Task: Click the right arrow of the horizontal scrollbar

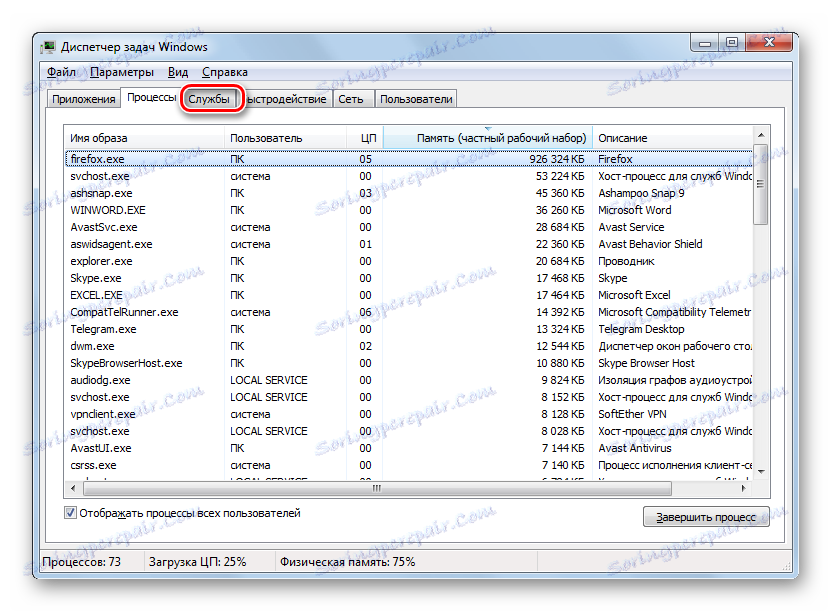Action: point(744,488)
